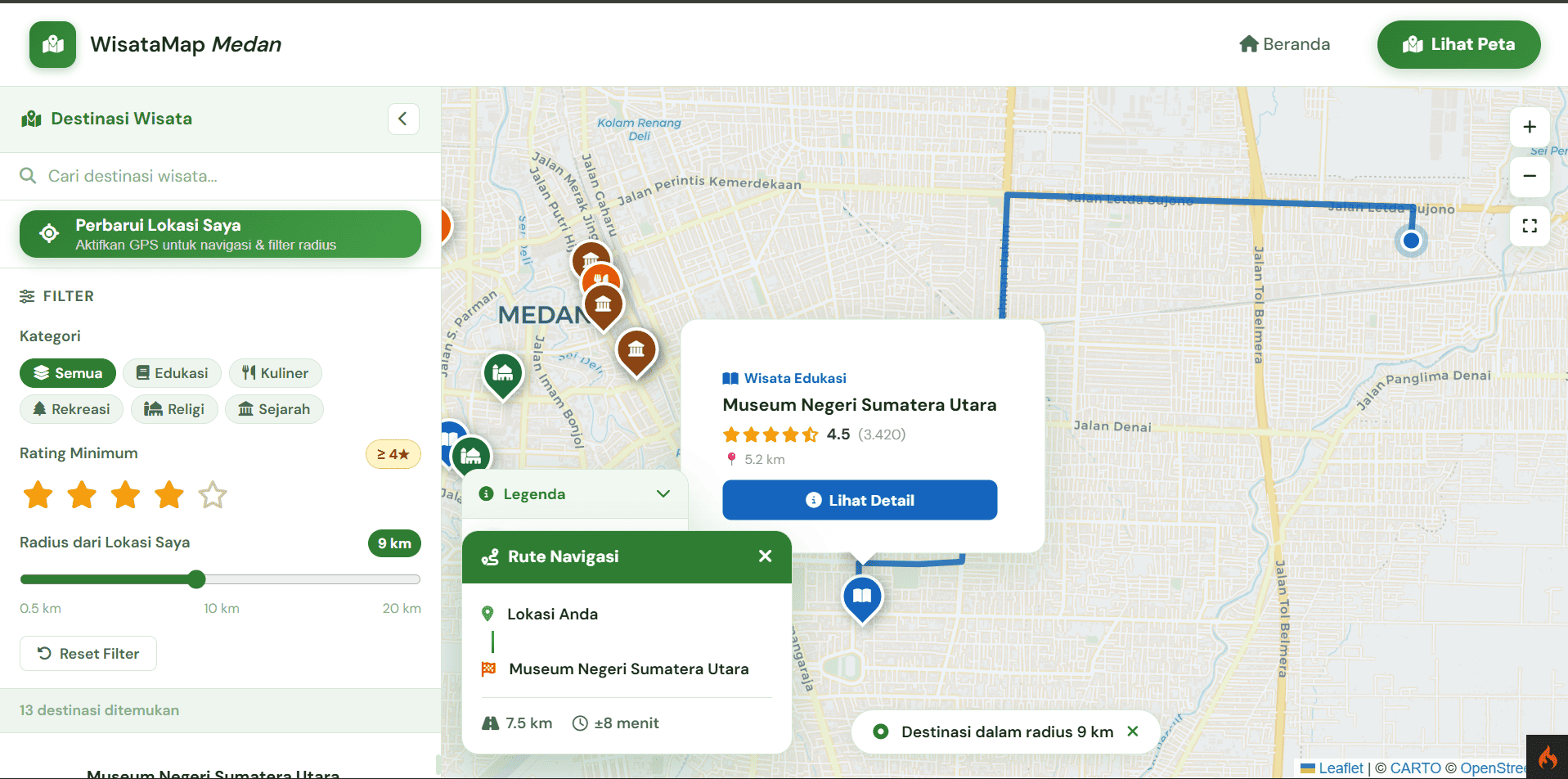Select the Semua category chip

pos(68,373)
